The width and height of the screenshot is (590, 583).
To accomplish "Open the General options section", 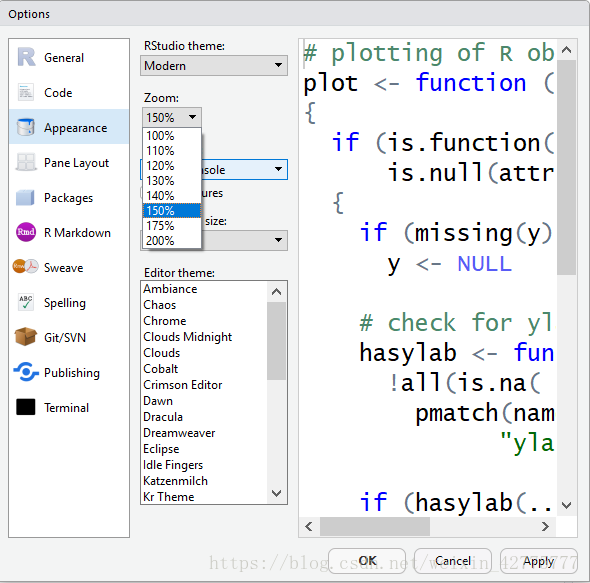I will click(x=69, y=57).
